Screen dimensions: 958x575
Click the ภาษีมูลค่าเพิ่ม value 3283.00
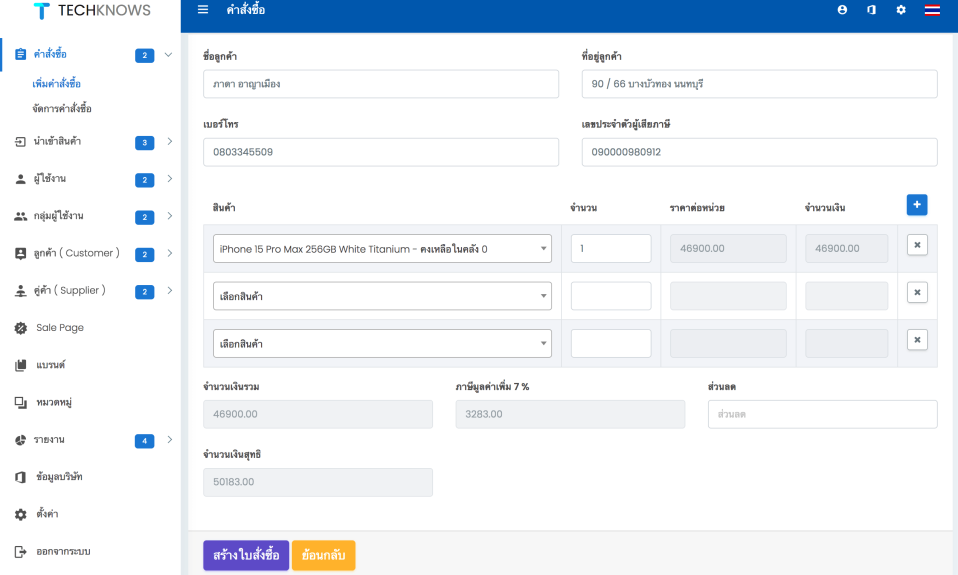click(x=570, y=414)
